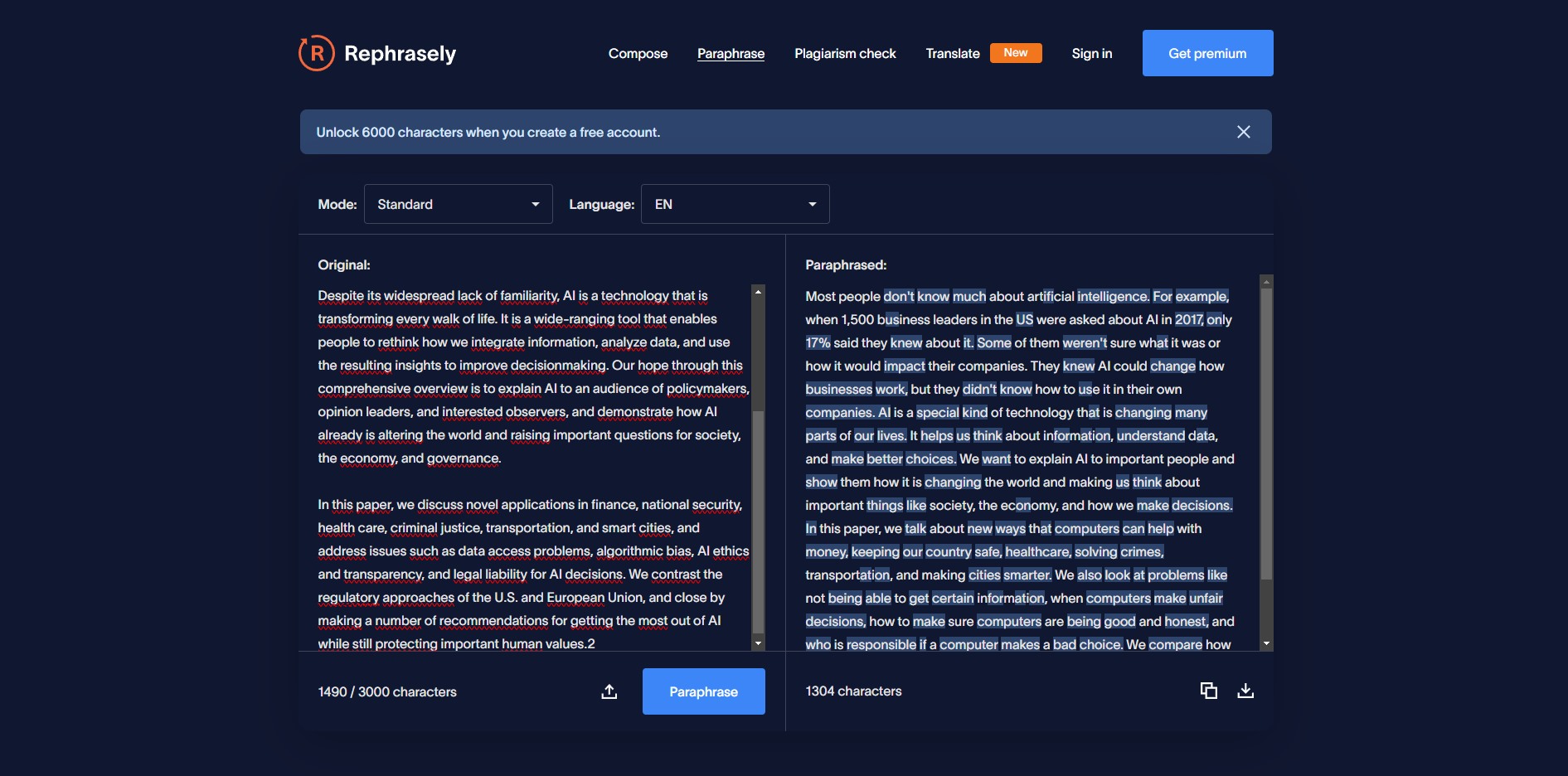Go to Plagiarism check

click(845, 53)
